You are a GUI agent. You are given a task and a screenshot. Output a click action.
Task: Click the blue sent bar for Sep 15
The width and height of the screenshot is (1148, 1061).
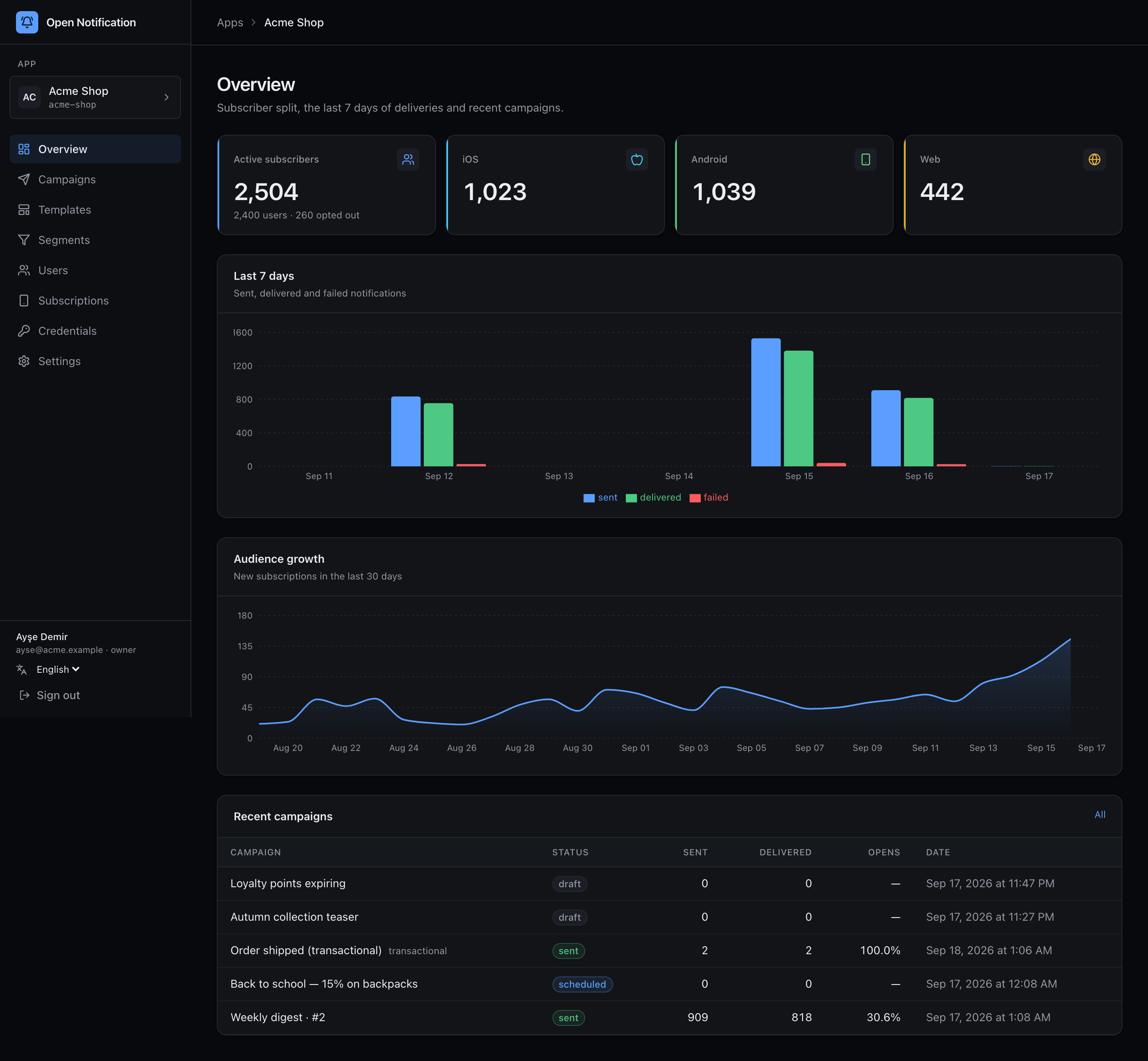(x=765, y=403)
